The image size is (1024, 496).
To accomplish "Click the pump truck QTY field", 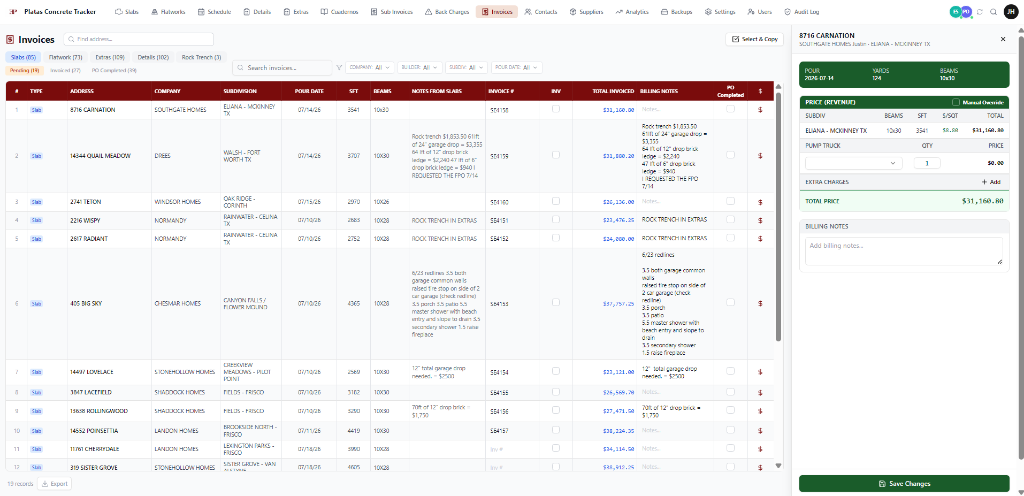I will (x=927, y=163).
